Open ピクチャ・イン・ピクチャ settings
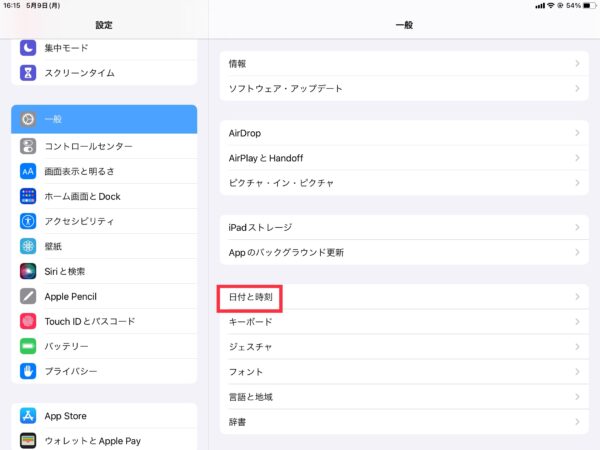The image size is (600, 450). (404, 183)
